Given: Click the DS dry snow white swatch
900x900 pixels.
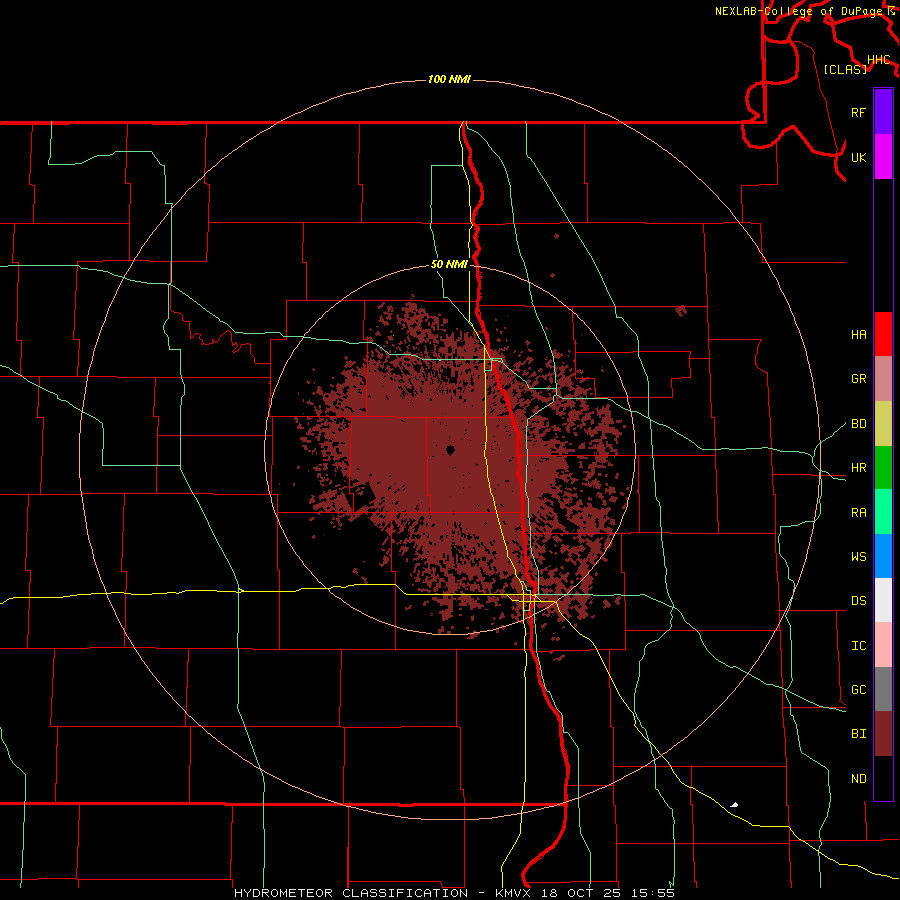Looking at the screenshot, I should click(883, 600).
